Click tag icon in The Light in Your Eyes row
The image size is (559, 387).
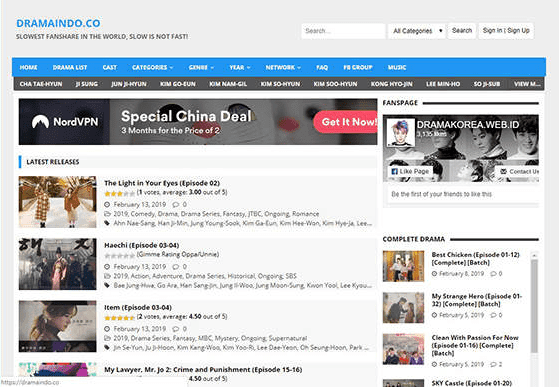(x=107, y=223)
